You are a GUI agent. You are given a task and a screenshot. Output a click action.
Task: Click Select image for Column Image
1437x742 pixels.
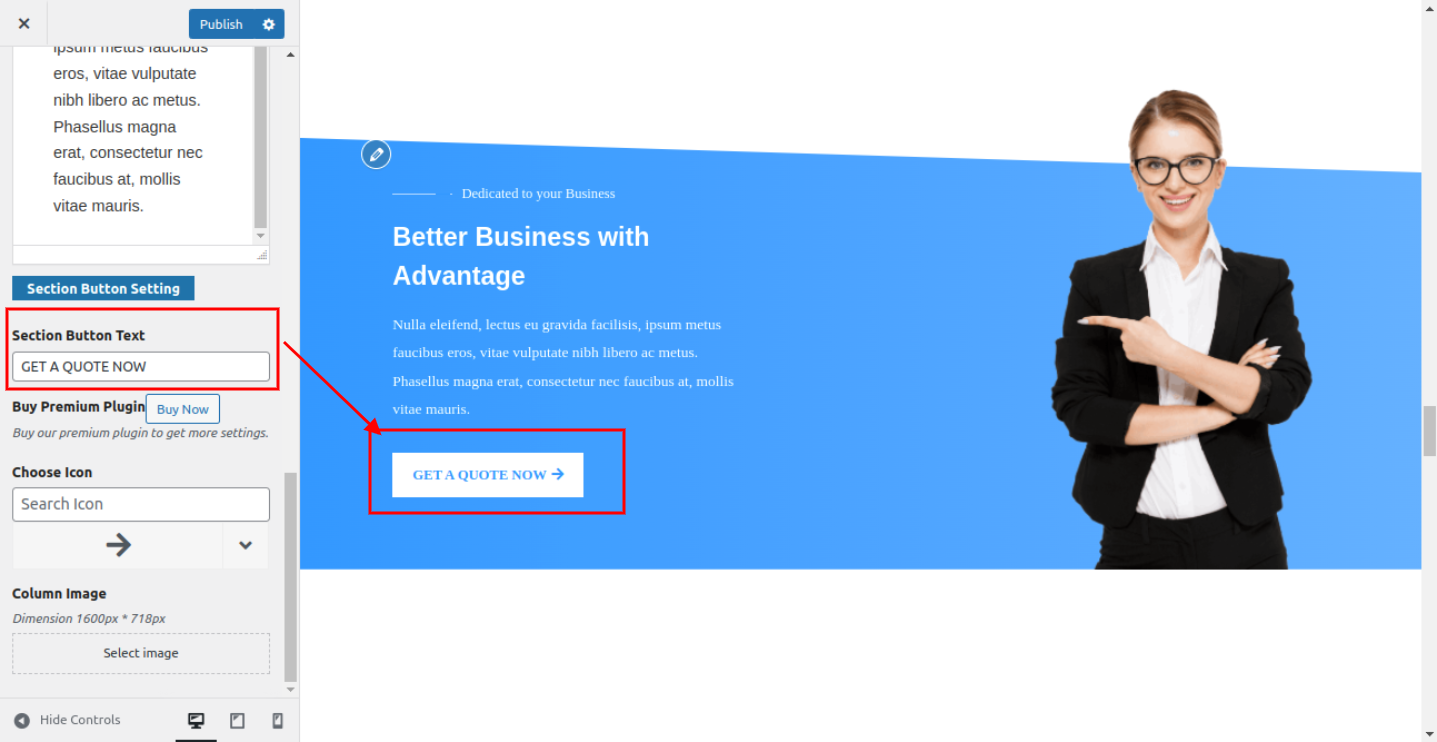tap(141, 653)
